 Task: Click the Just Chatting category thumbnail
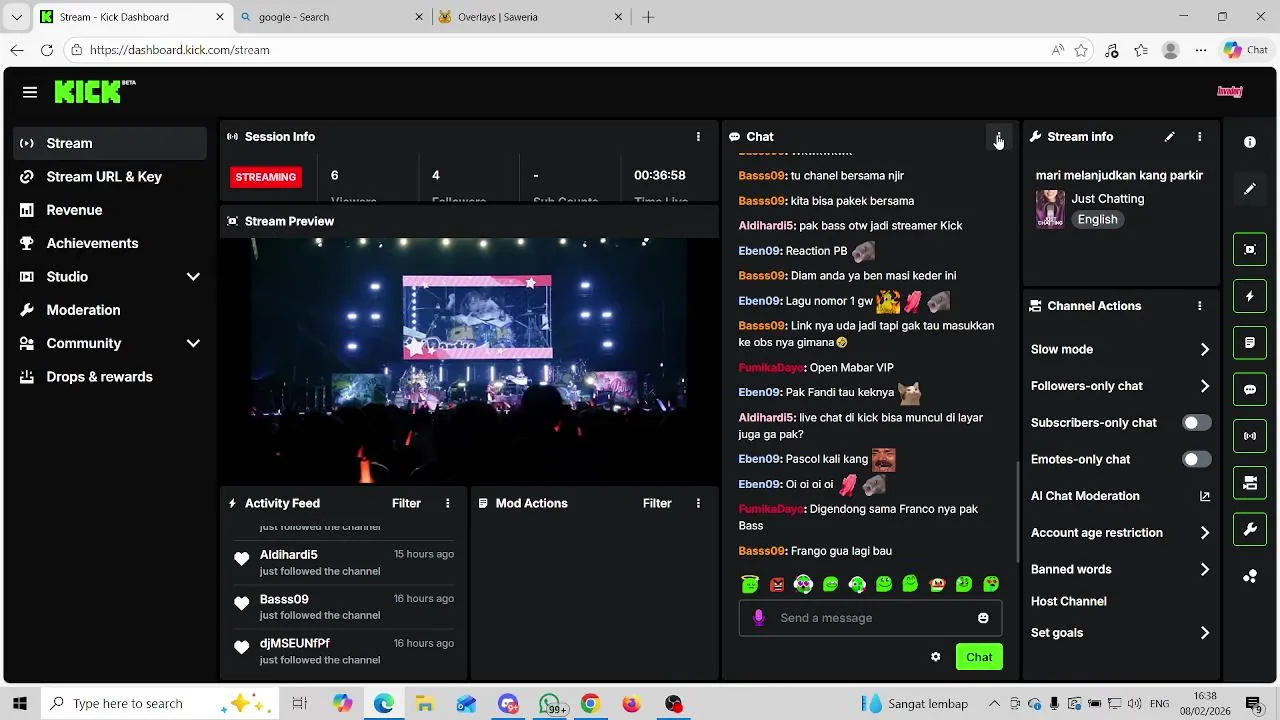[1050, 209]
